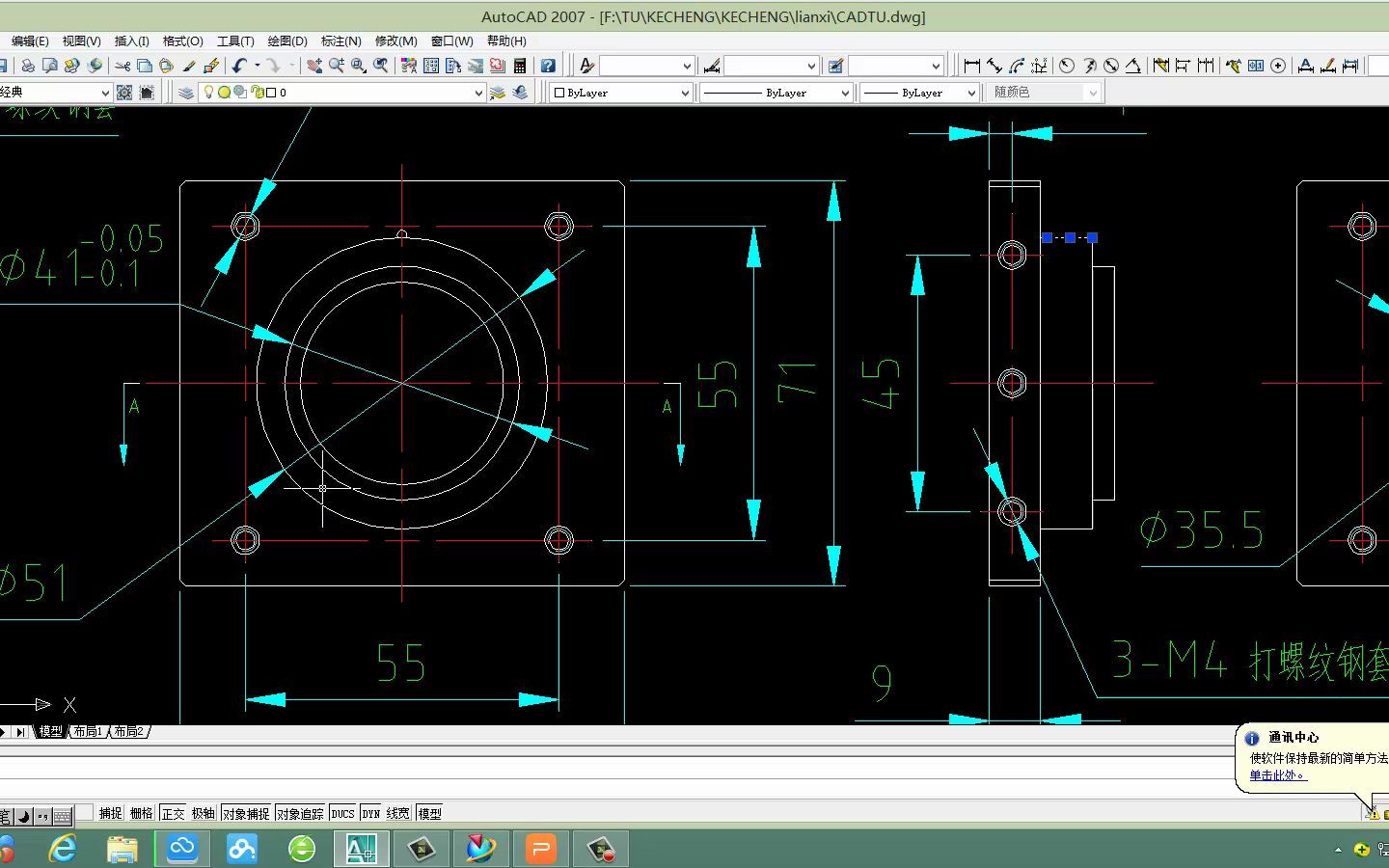
Task: Click the Undo arrow icon
Action: [x=239, y=66]
